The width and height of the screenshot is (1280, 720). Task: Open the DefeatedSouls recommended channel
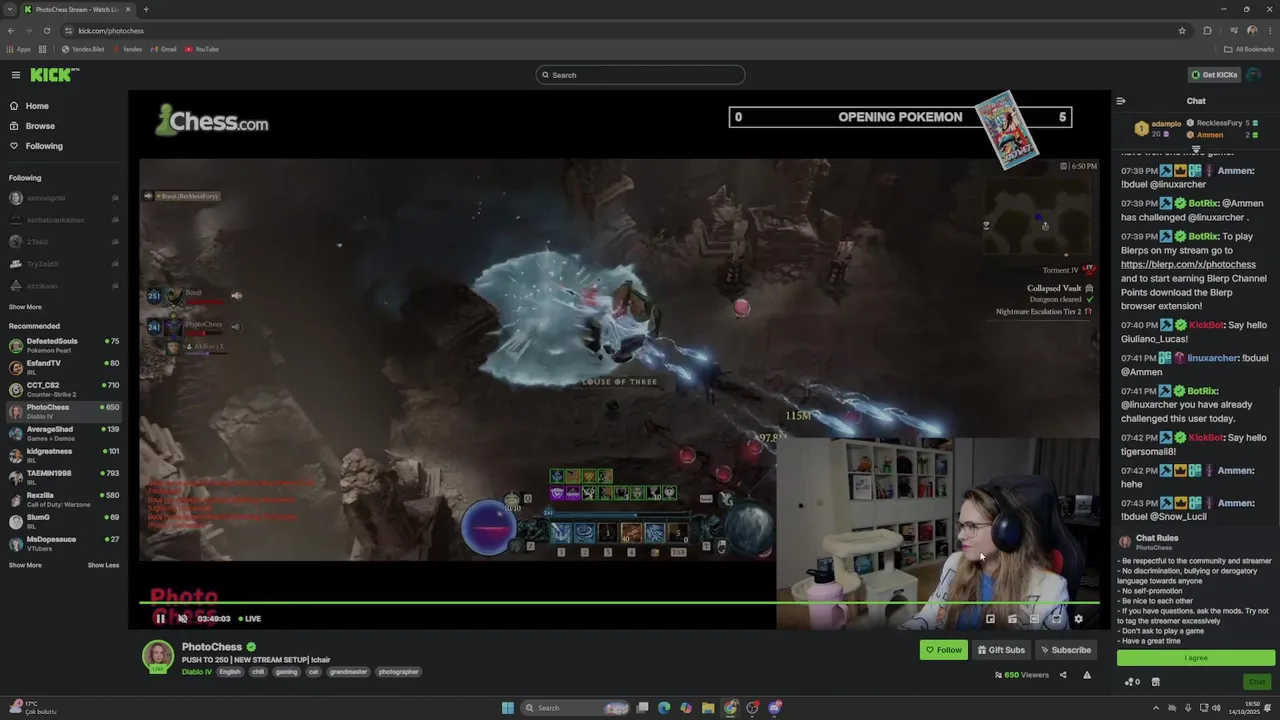pyautogui.click(x=64, y=346)
